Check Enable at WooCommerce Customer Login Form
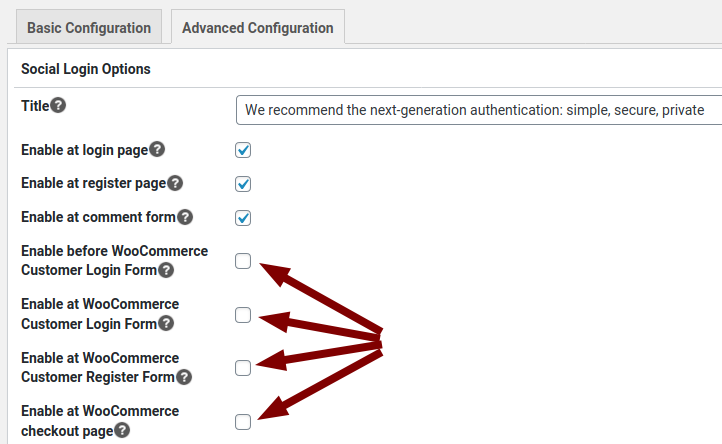 point(243,315)
